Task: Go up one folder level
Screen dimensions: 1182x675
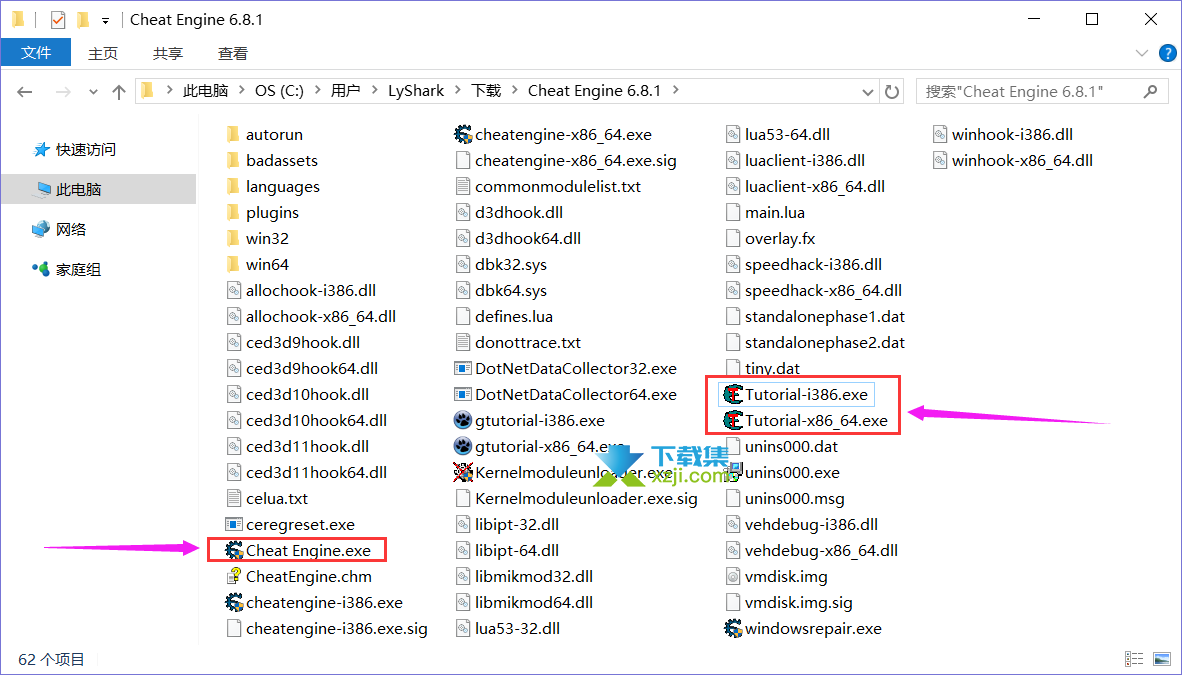Action: coord(118,92)
